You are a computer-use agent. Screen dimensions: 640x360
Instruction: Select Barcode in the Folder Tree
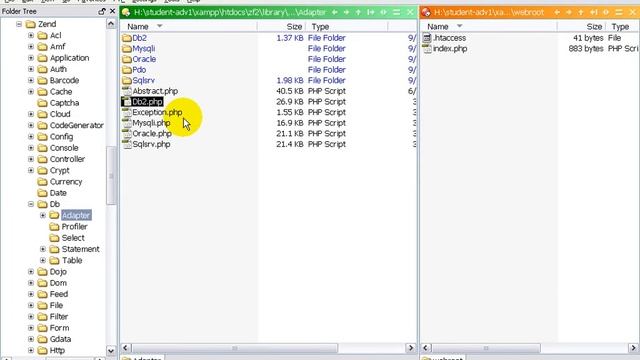(x=64, y=80)
